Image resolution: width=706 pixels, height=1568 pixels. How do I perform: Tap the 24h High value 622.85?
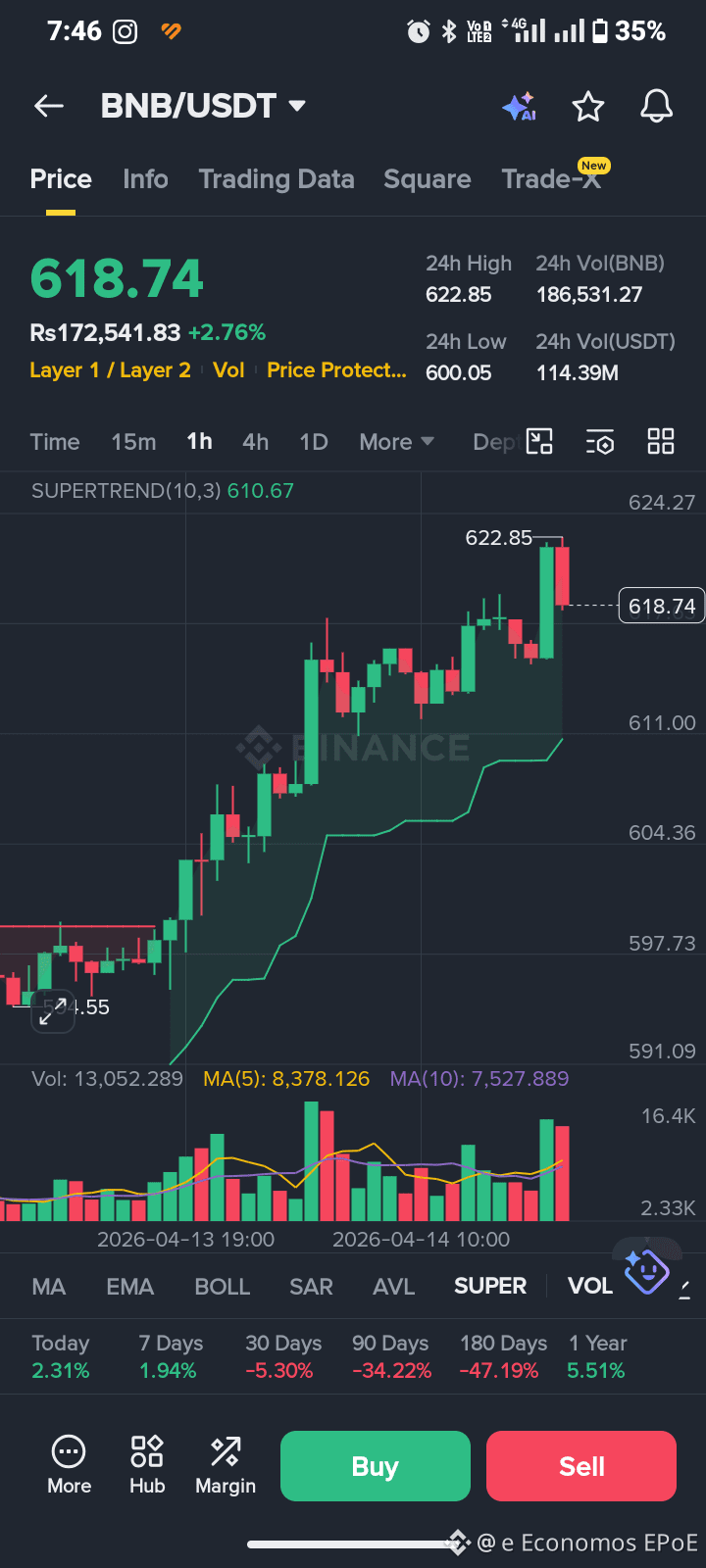(x=459, y=295)
